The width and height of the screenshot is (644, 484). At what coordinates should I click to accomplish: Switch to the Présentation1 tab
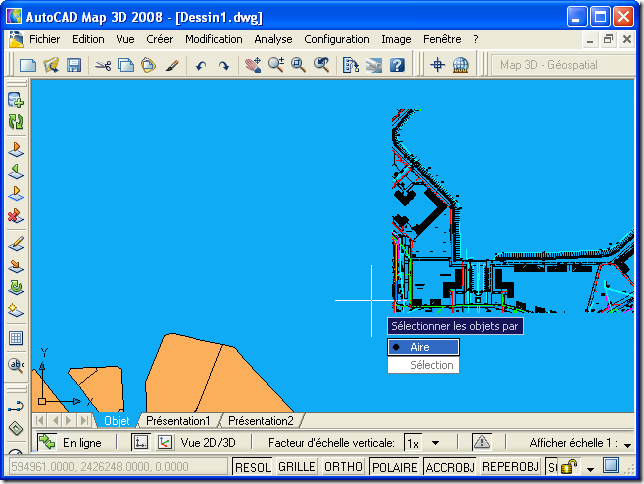pos(178,421)
